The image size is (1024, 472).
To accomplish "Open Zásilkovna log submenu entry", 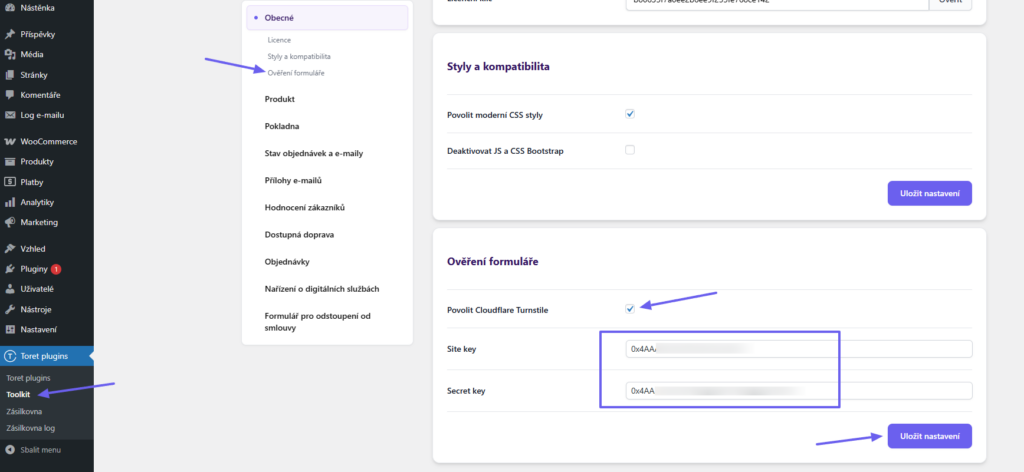I will pyautogui.click(x=30, y=428).
